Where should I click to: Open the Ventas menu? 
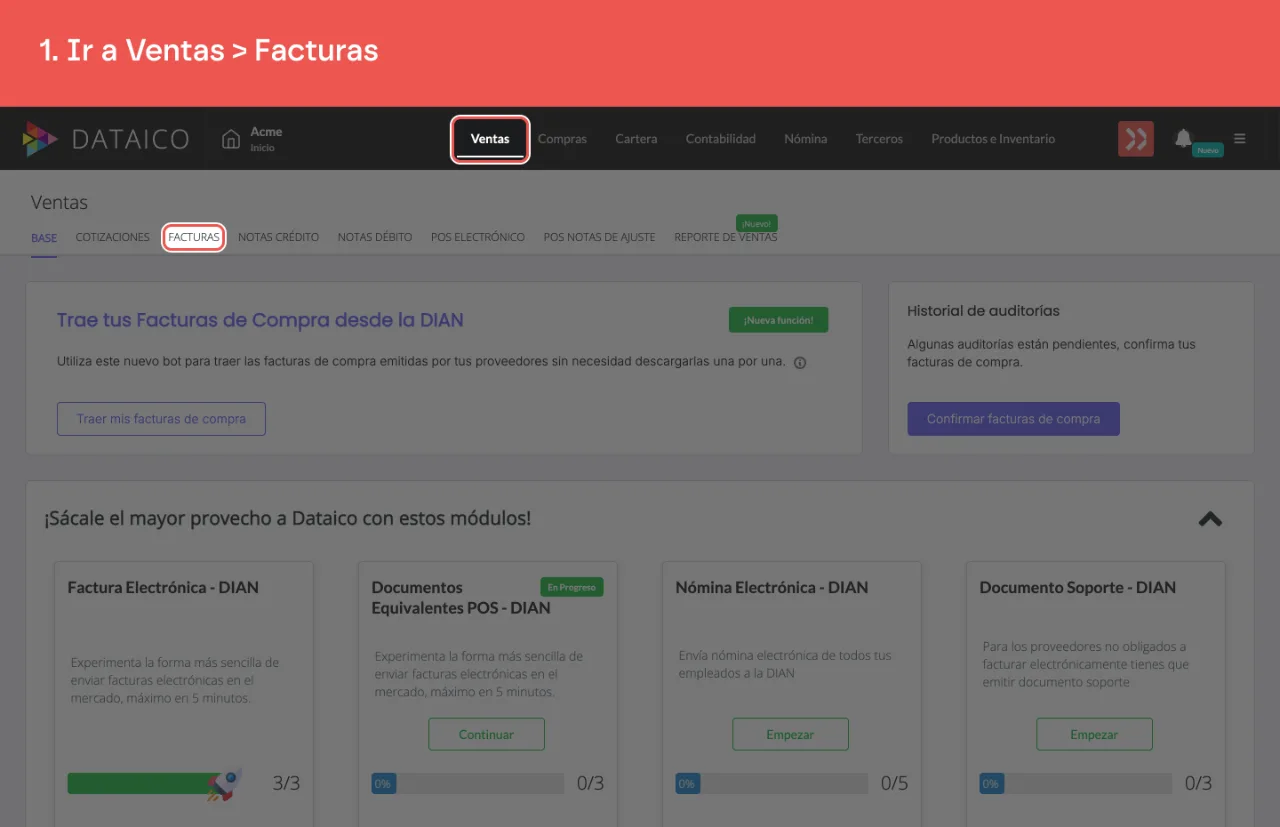490,139
